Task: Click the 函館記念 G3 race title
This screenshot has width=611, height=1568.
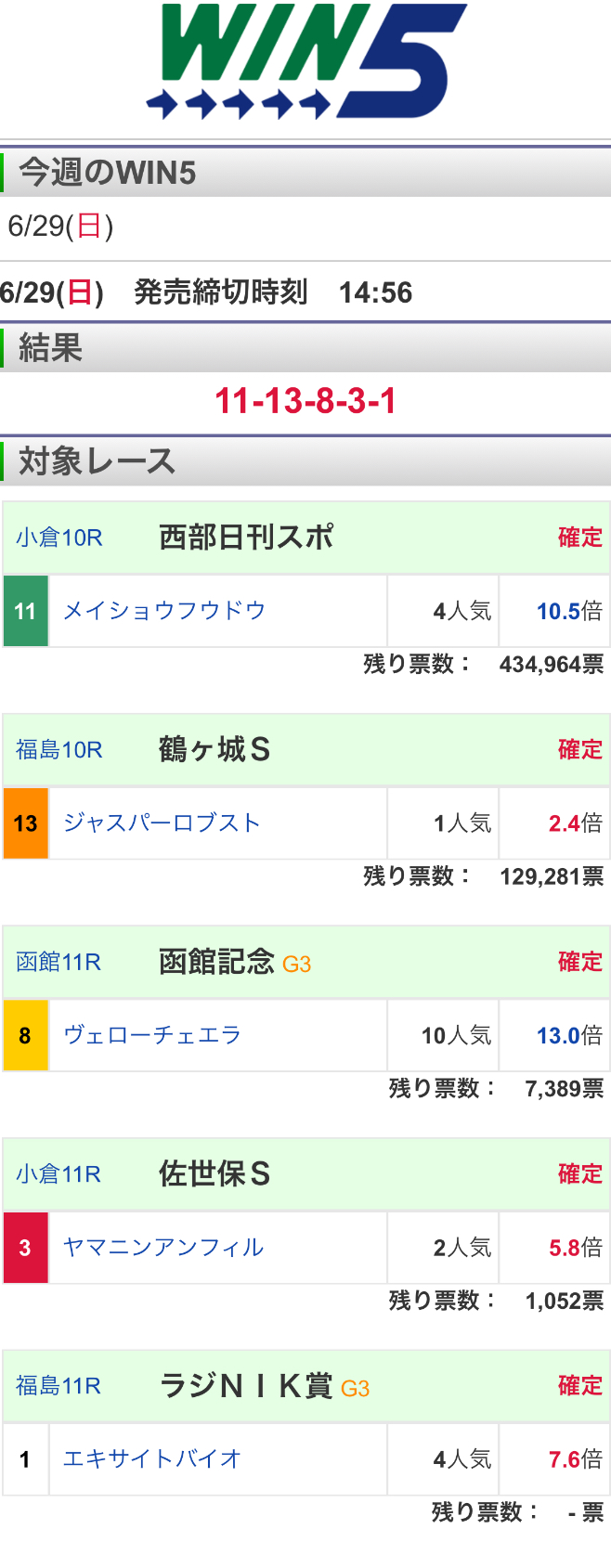Action: [234, 962]
